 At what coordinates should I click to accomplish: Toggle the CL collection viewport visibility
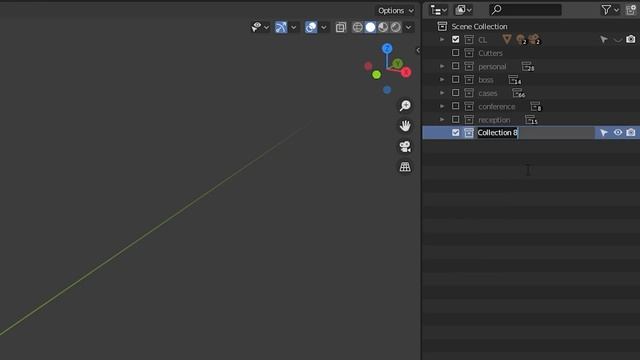point(618,40)
